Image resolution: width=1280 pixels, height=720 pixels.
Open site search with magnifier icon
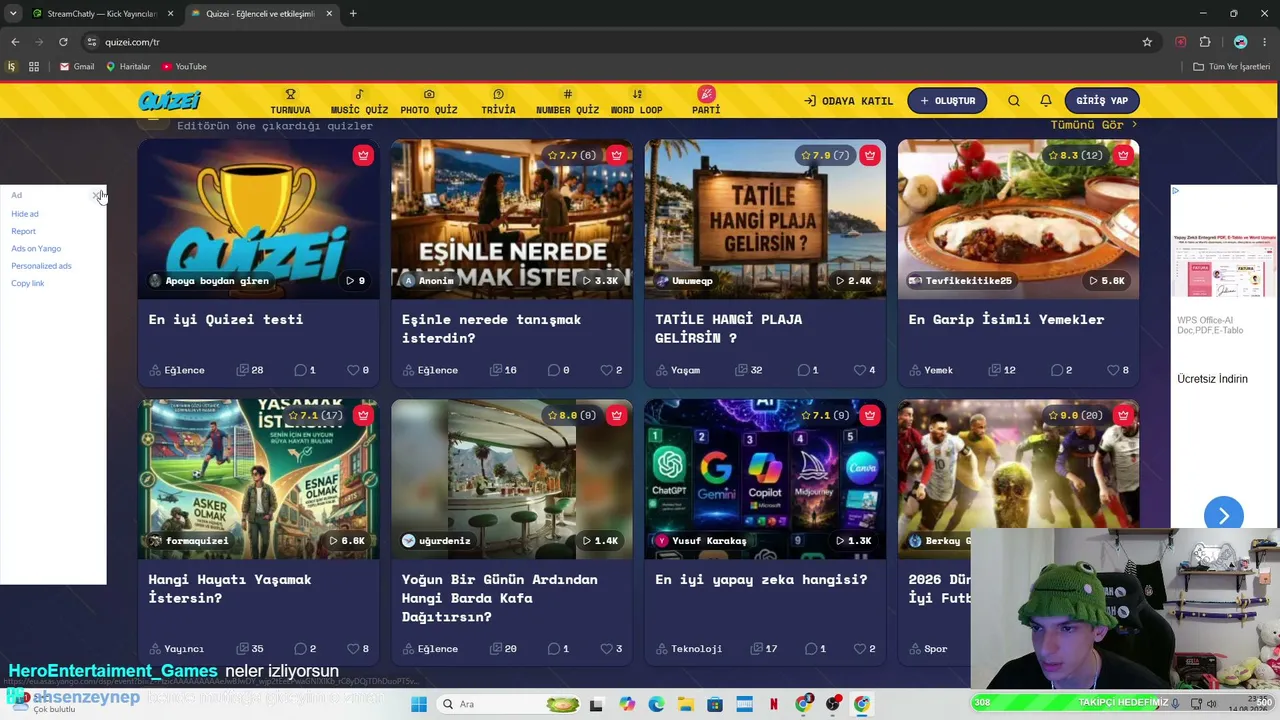1014,101
